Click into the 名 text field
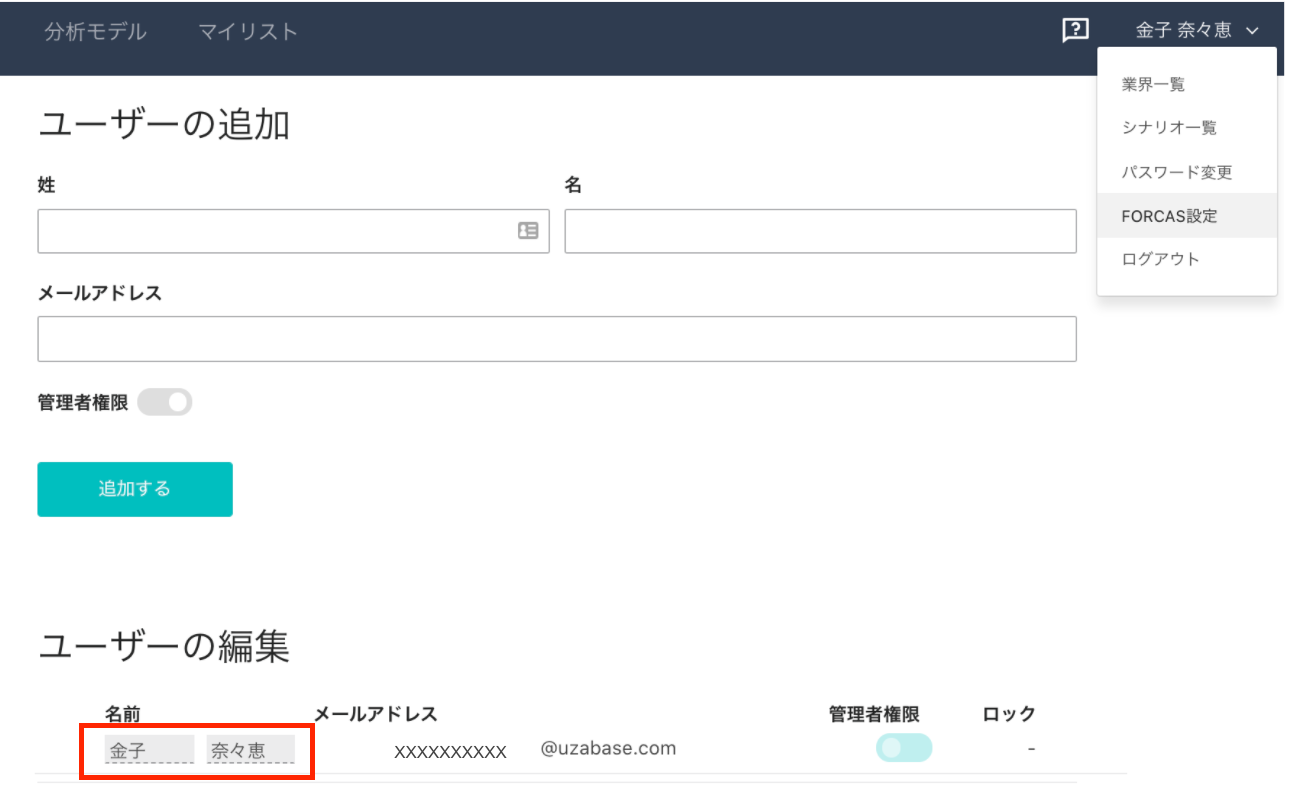This screenshot has height=786, width=1298. point(820,231)
